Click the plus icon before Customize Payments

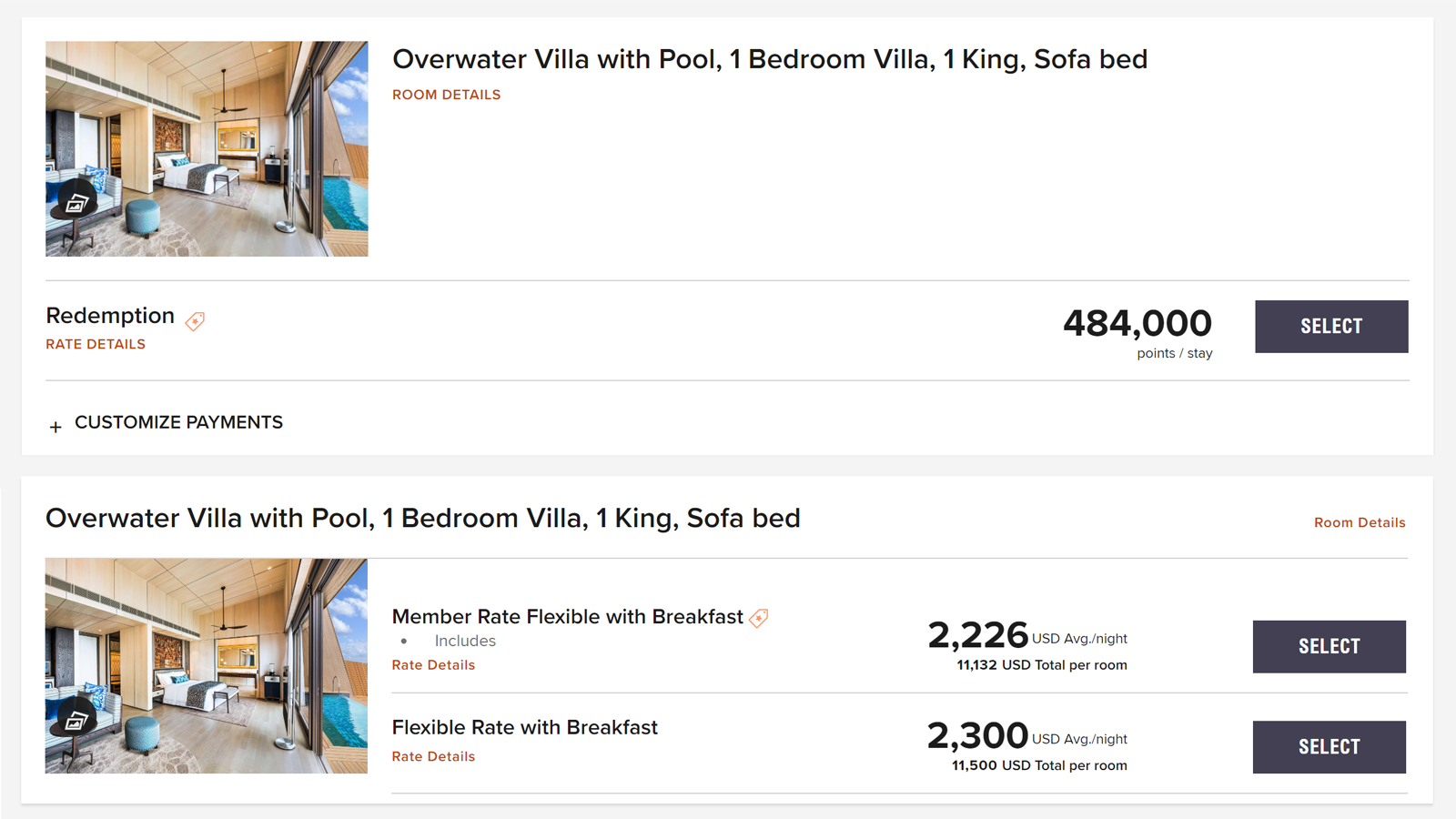point(56,426)
